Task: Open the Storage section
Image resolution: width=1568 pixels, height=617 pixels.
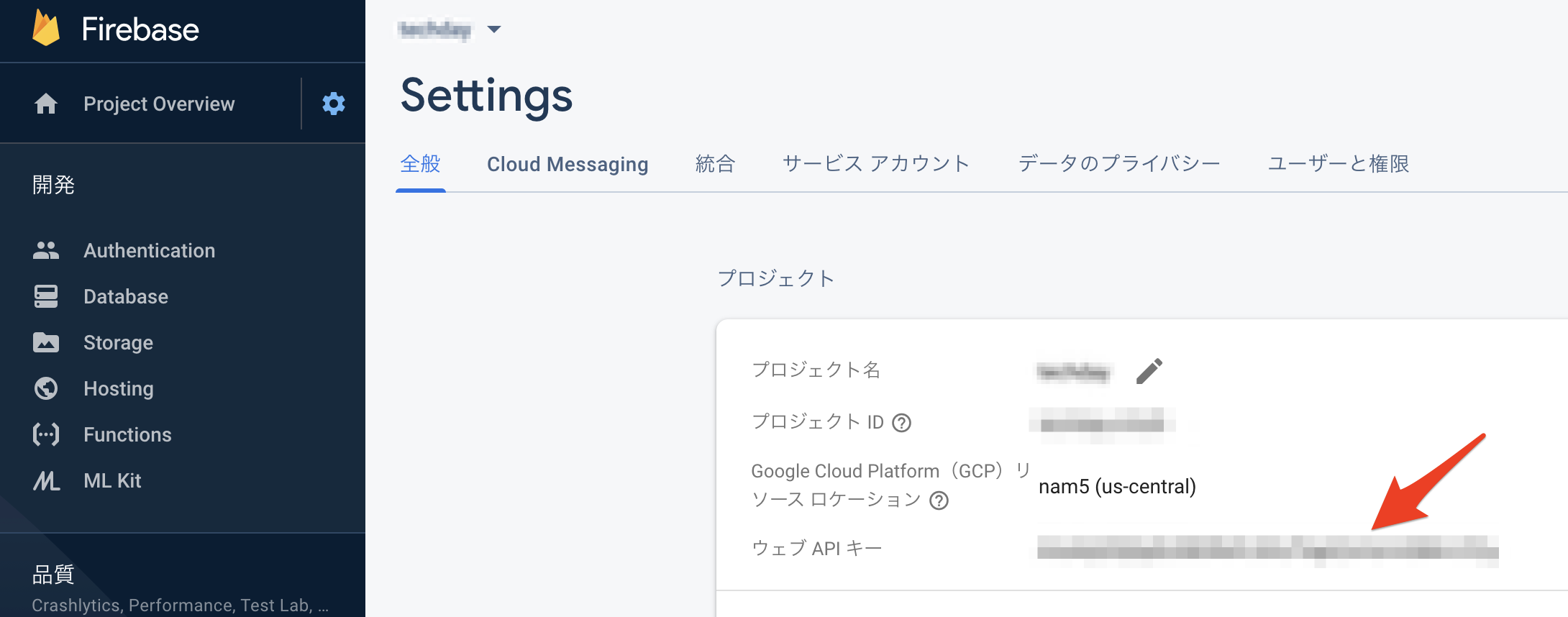Action: (118, 342)
